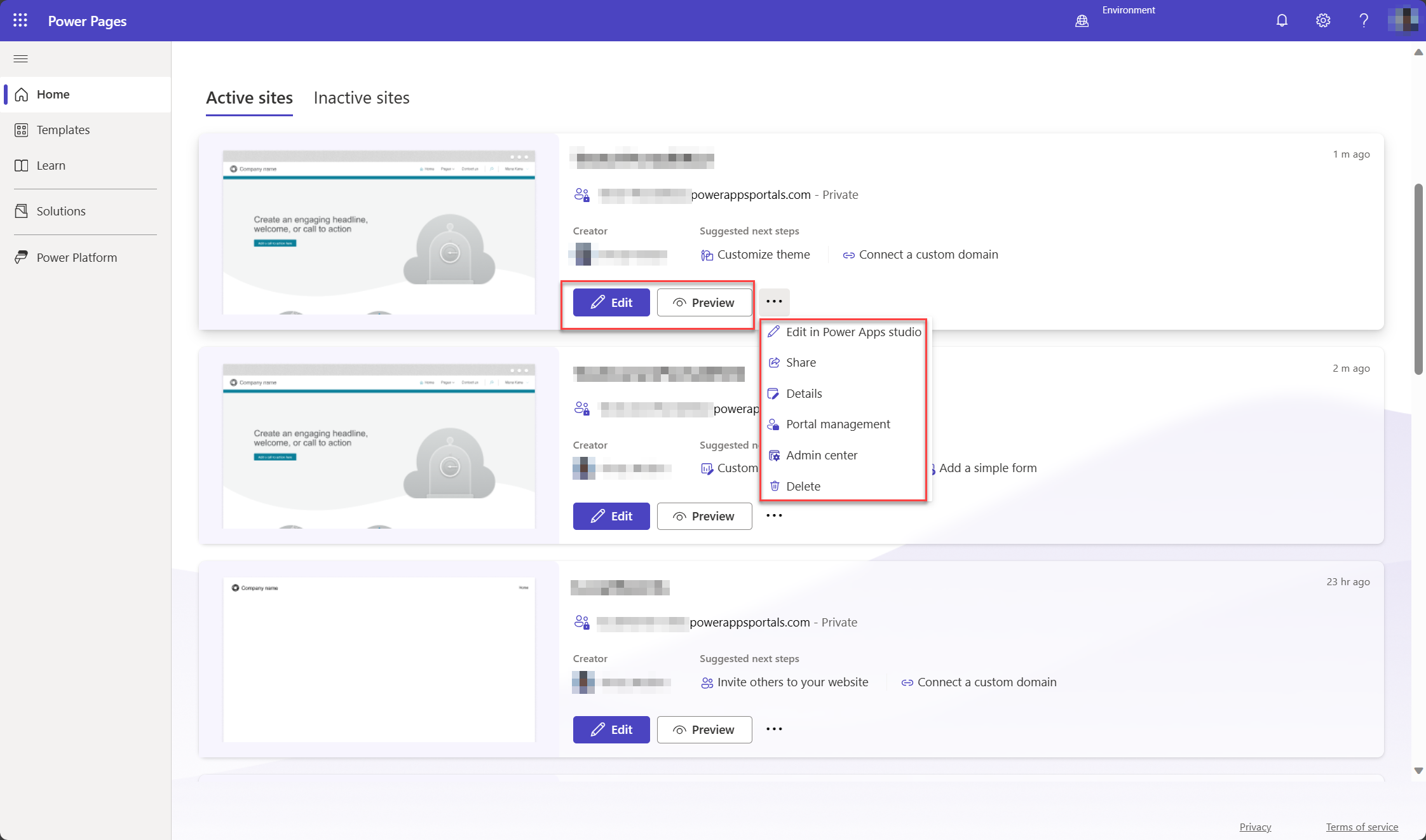Toggle the Home navigation item
The width and height of the screenshot is (1426, 840).
pos(53,94)
